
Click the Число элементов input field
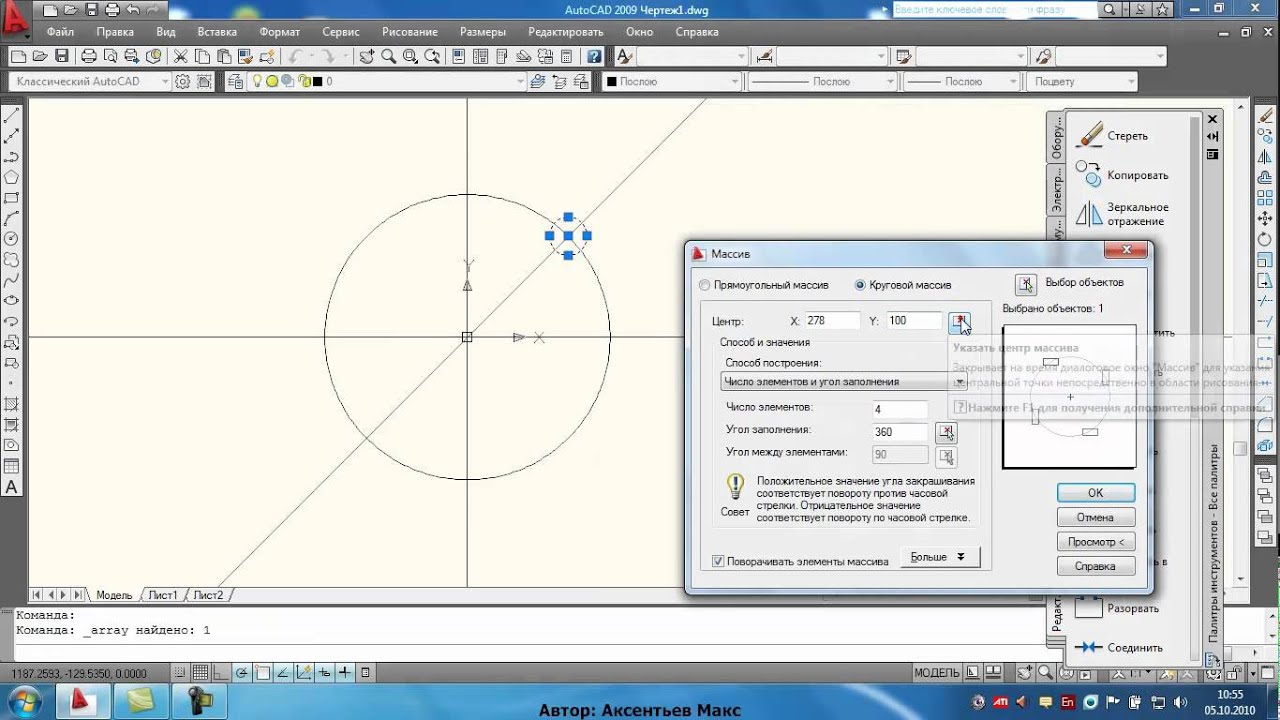point(900,409)
